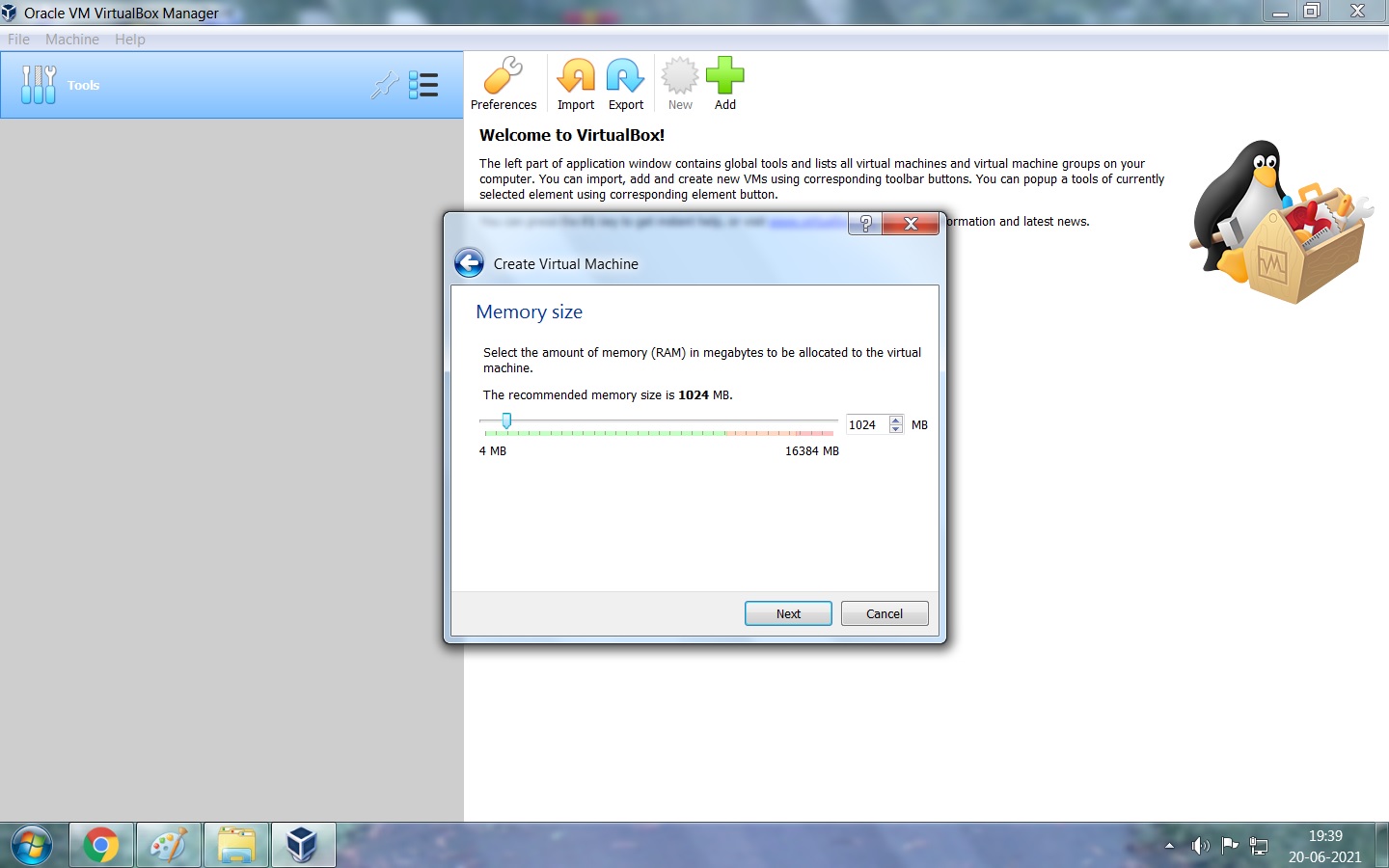Click the Action Center flag tray icon
Screen dimensions: 1389x868
pos(1230,846)
